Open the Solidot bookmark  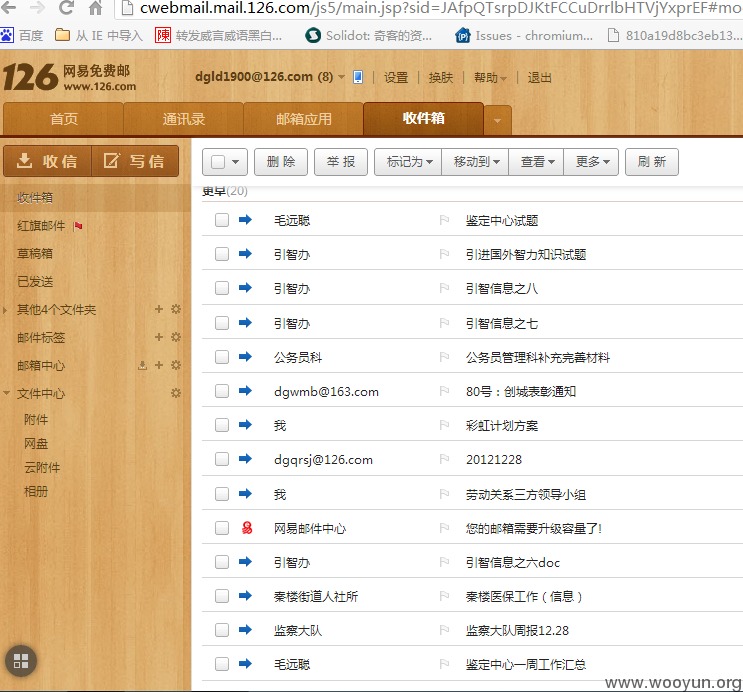[368, 36]
